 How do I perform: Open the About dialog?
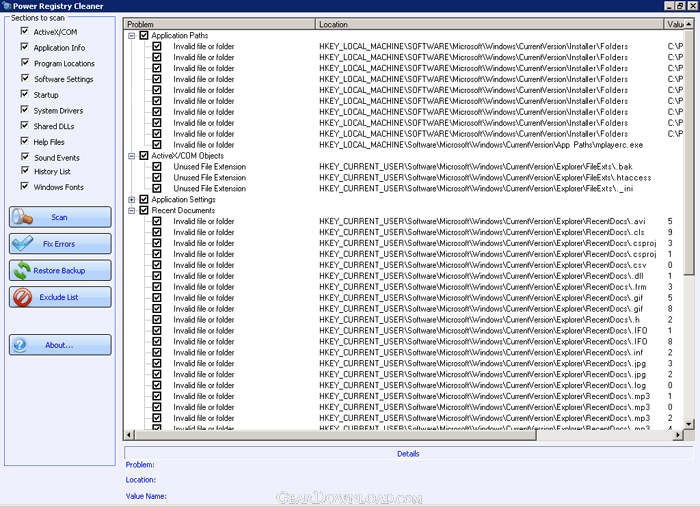tap(60, 345)
